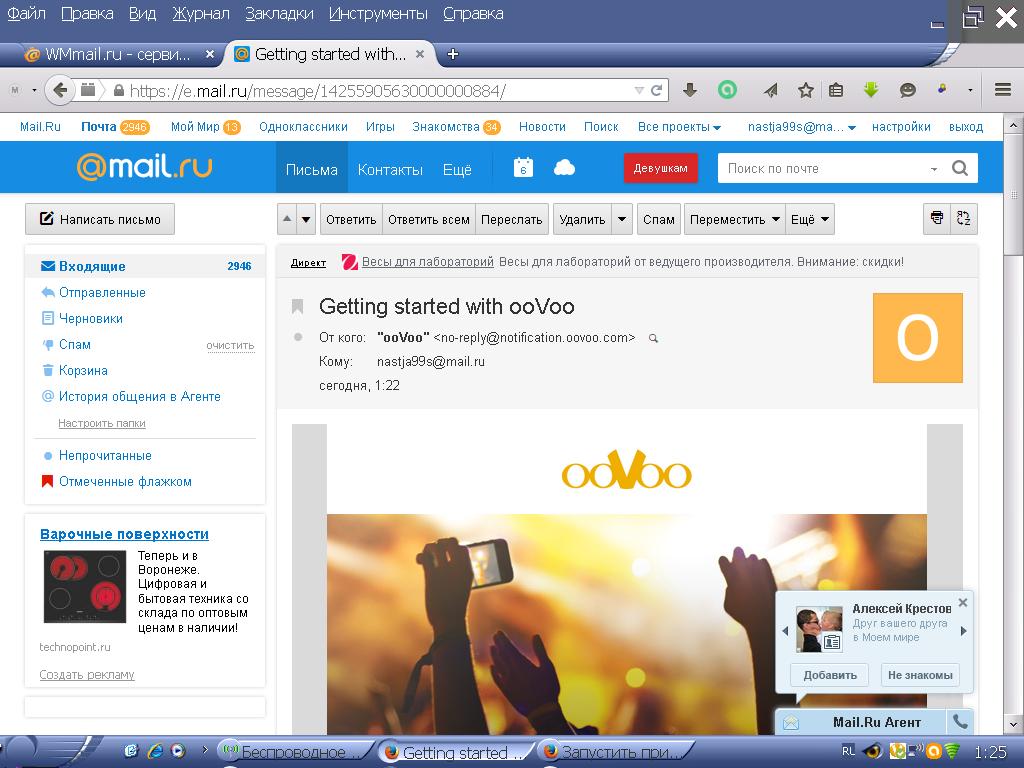The height and width of the screenshot is (768, 1024).
Task: Show next friend suggestion with right arrow
Action: 964,631
